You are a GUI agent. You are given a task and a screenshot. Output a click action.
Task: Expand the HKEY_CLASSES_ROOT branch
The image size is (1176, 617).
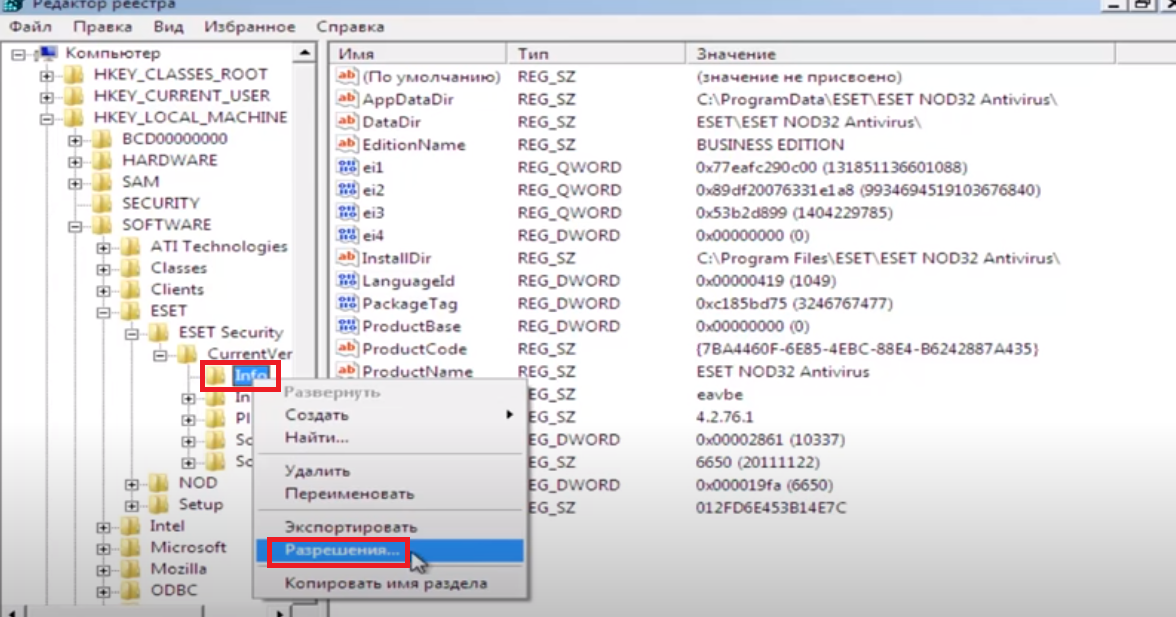(46, 76)
